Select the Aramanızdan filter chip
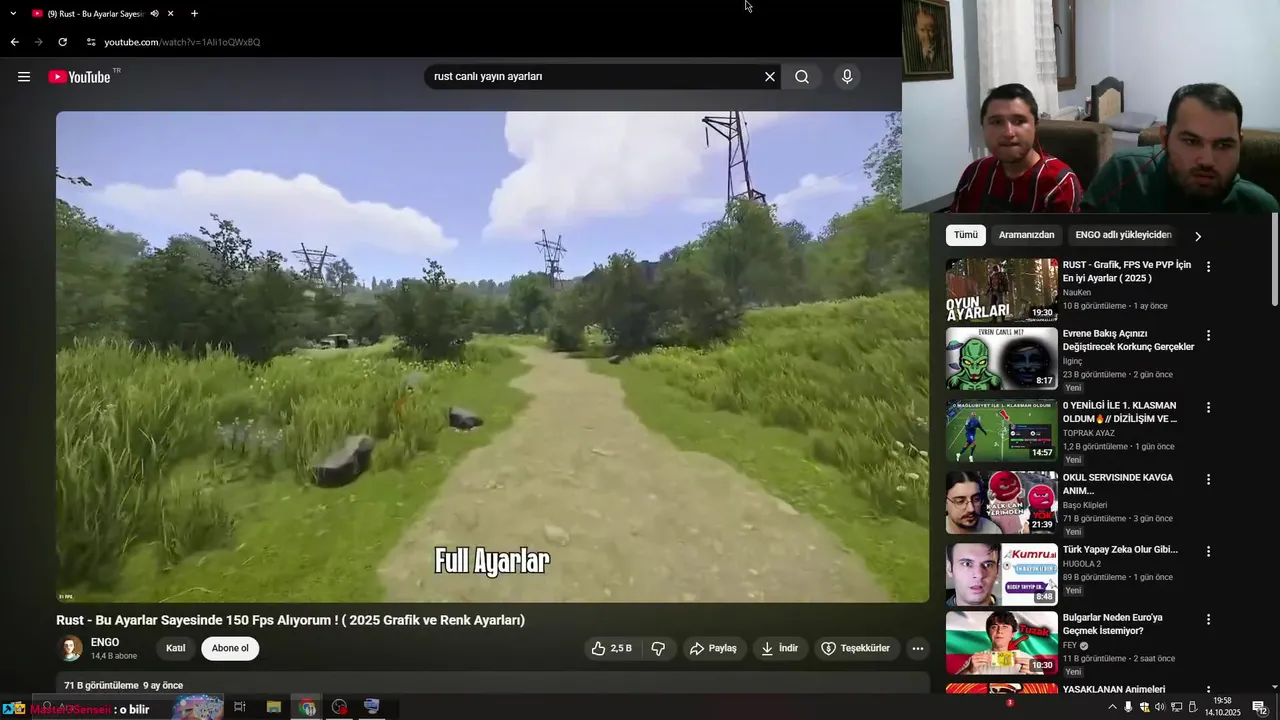The width and height of the screenshot is (1280, 720). click(x=1026, y=235)
